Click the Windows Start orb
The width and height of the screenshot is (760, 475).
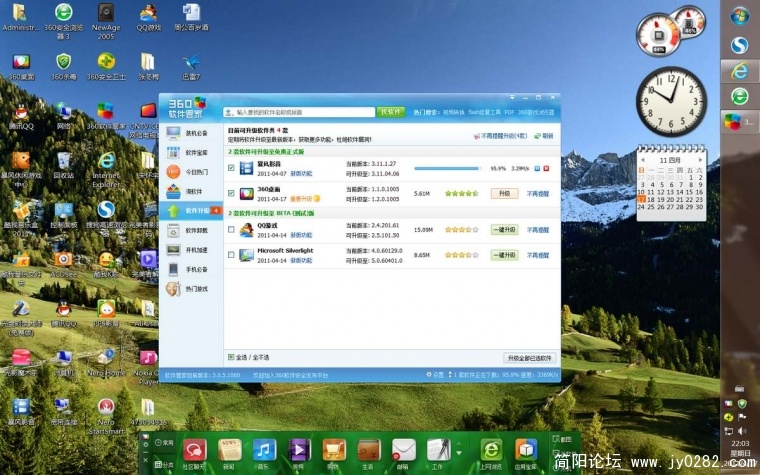[x=740, y=17]
